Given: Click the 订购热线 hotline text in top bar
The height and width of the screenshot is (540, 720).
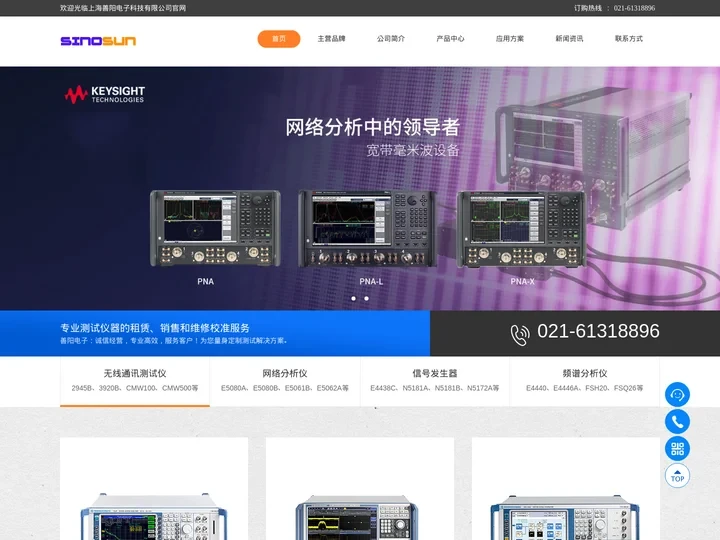Looking at the screenshot, I should pos(614,8).
